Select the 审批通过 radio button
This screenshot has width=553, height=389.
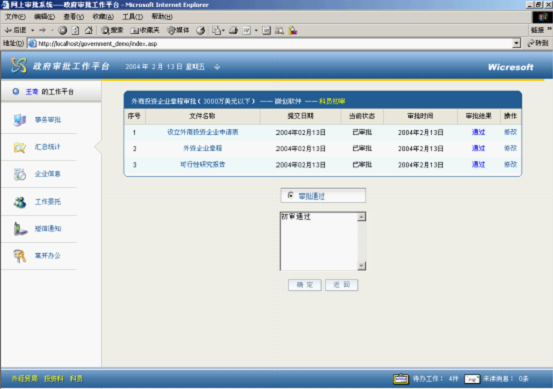(x=290, y=195)
